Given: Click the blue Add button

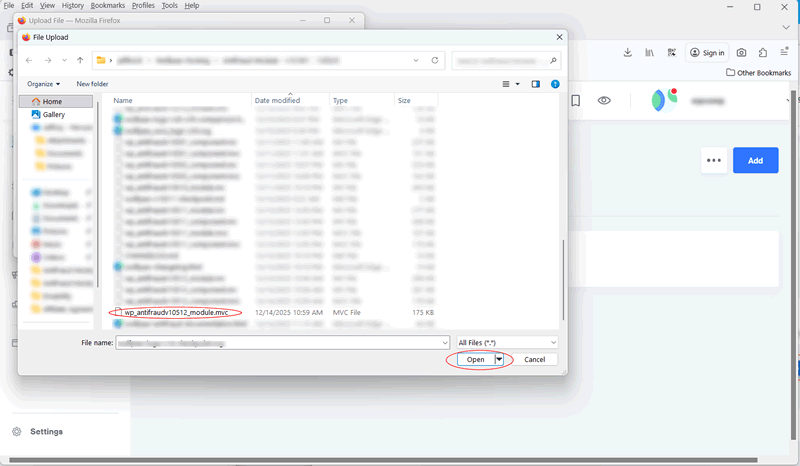Looking at the screenshot, I should pos(755,160).
